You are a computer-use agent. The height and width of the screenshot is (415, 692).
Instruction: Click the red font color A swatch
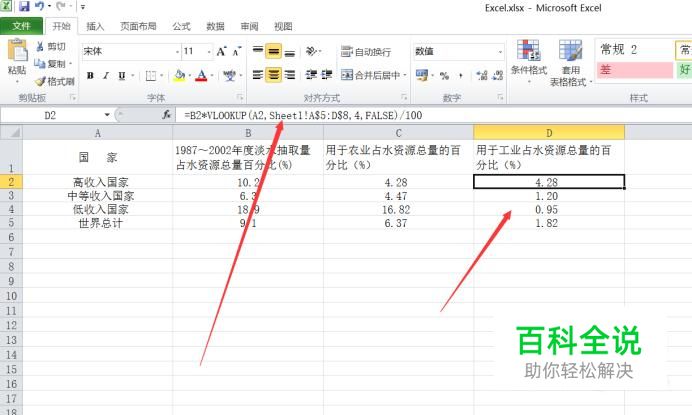tap(201, 76)
